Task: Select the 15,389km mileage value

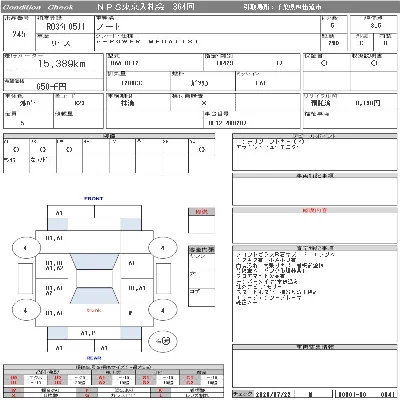Action: 62,64
